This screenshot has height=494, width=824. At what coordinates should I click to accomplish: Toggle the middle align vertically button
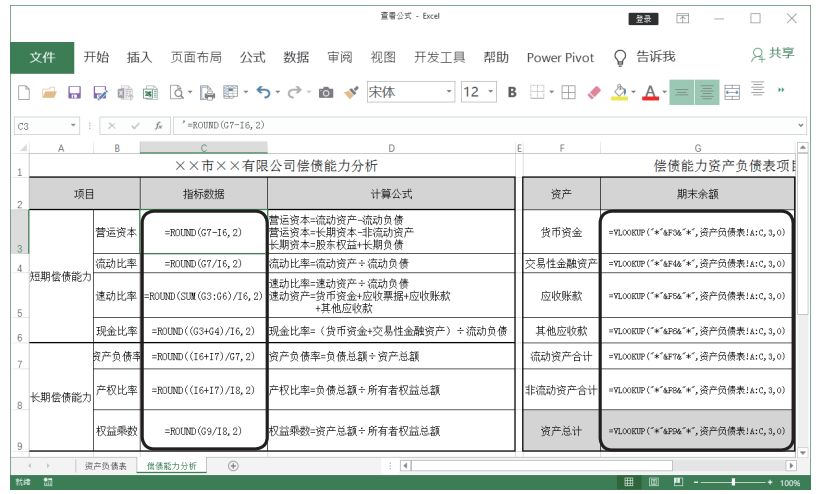(x=682, y=92)
